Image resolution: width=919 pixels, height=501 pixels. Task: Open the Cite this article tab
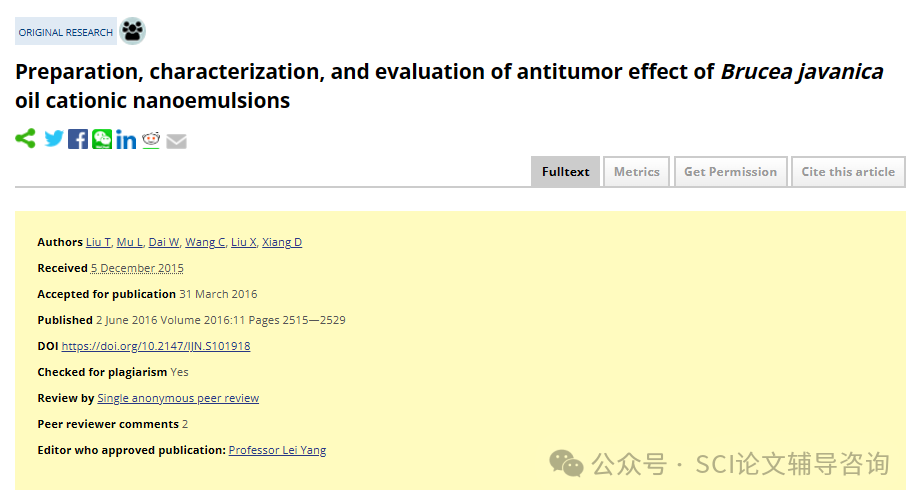pos(848,172)
